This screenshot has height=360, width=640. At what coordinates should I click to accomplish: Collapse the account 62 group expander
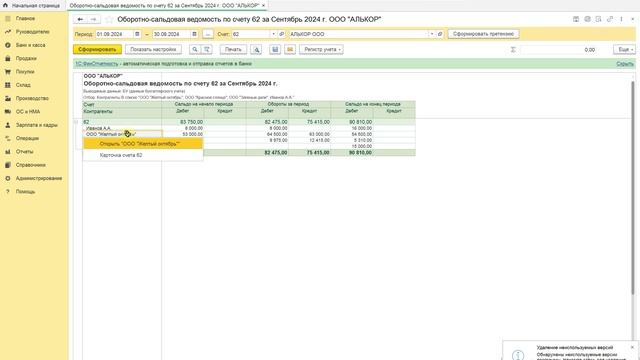coord(76,122)
